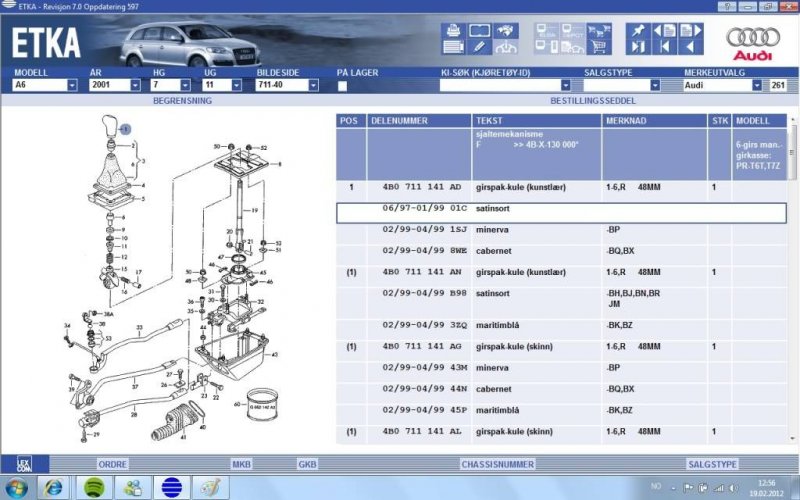800x500 pixels.
Task: Click the pushpin icon
Action: coord(637,30)
